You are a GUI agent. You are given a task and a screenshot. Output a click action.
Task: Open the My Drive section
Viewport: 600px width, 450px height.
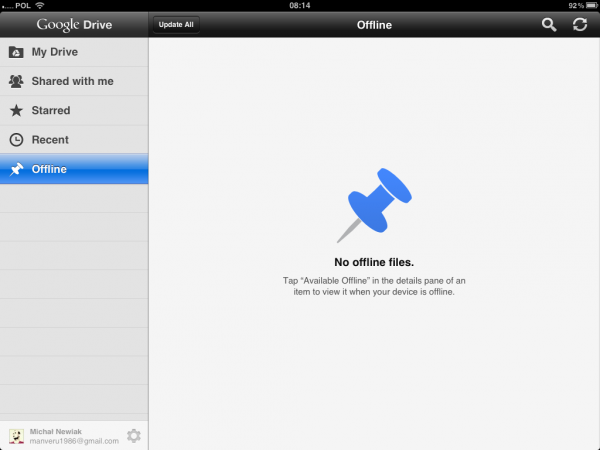[55, 52]
